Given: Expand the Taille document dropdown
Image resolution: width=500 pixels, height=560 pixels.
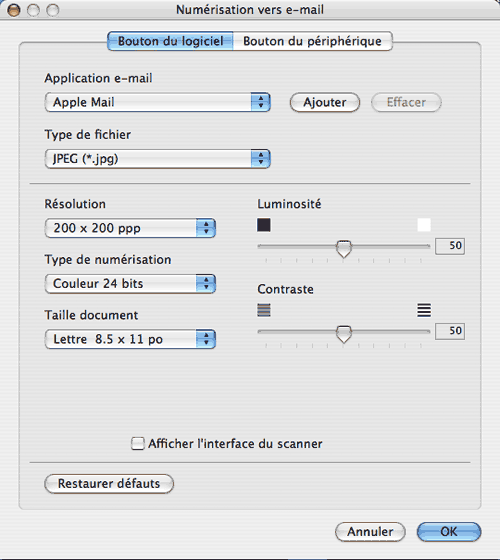Looking at the screenshot, I should click(x=130, y=339).
